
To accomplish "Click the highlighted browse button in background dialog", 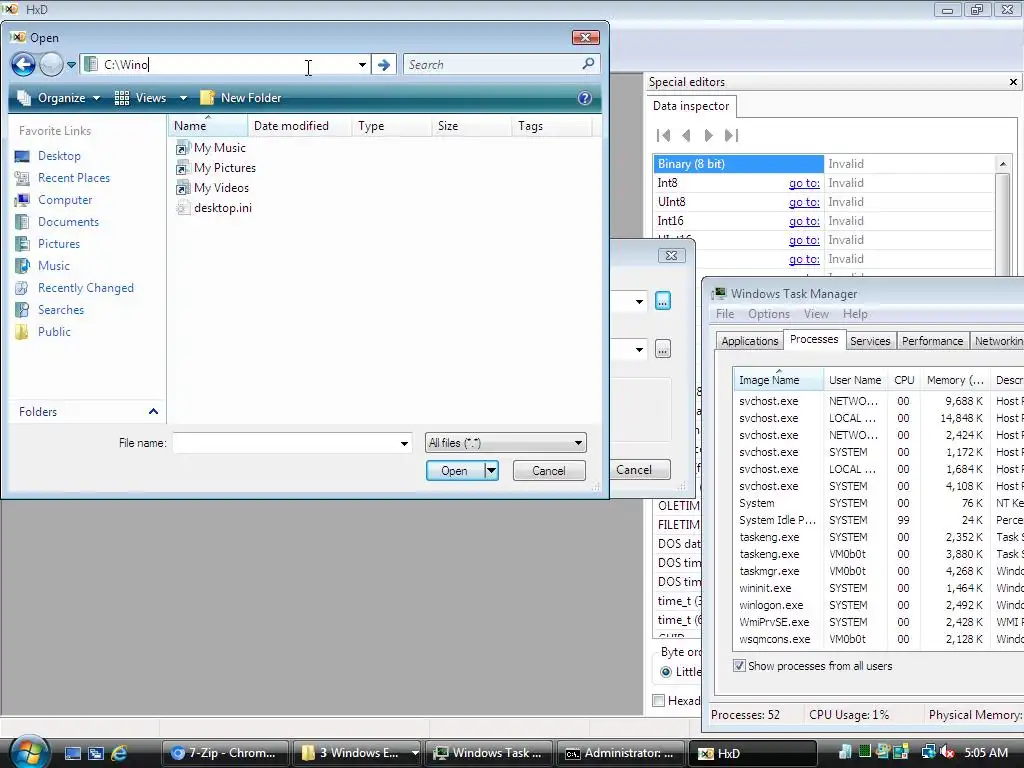I will (663, 301).
